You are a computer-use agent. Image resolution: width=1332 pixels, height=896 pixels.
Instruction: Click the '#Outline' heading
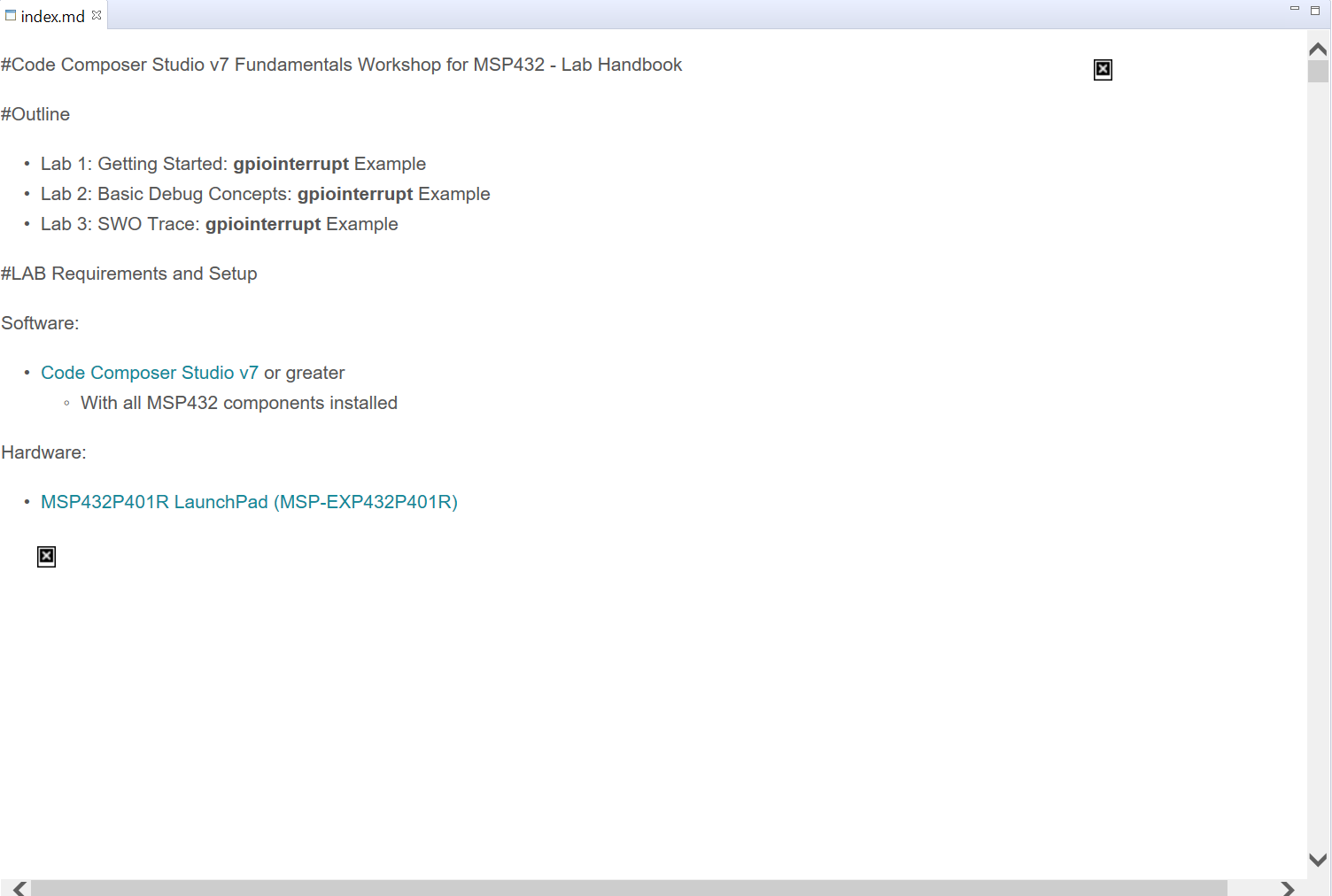[35, 114]
